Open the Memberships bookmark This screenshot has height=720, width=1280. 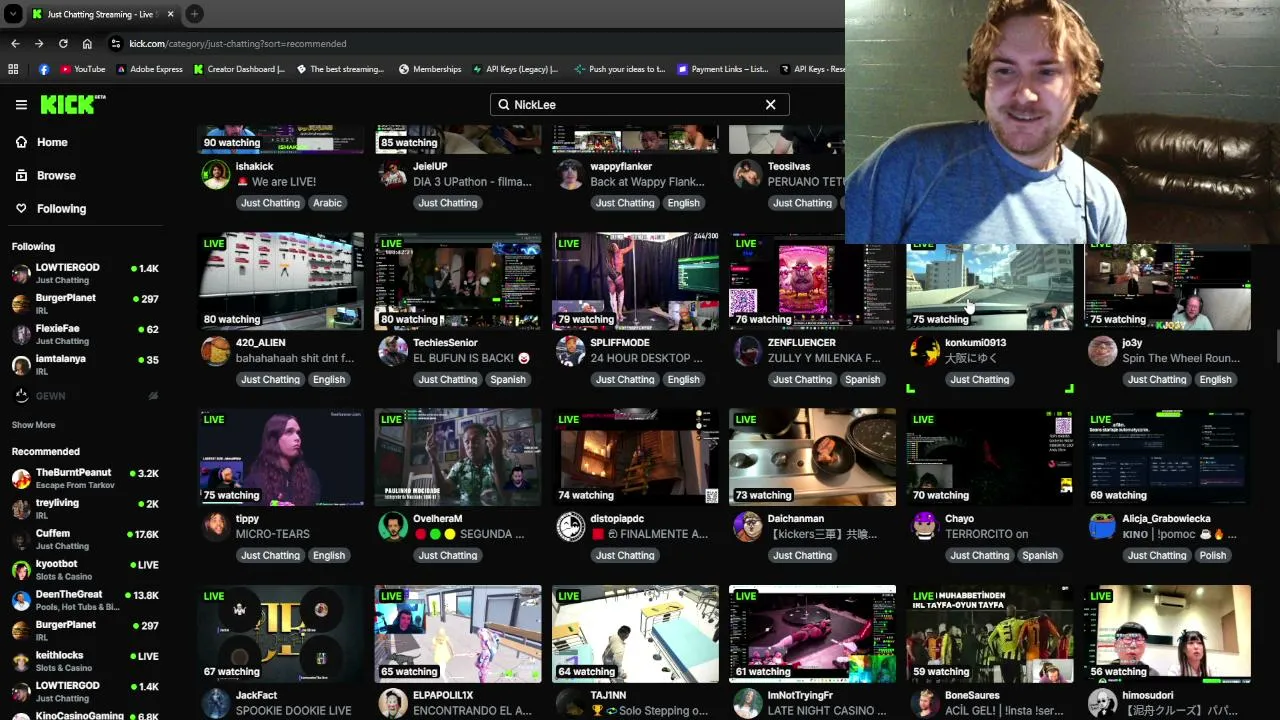(x=430, y=69)
